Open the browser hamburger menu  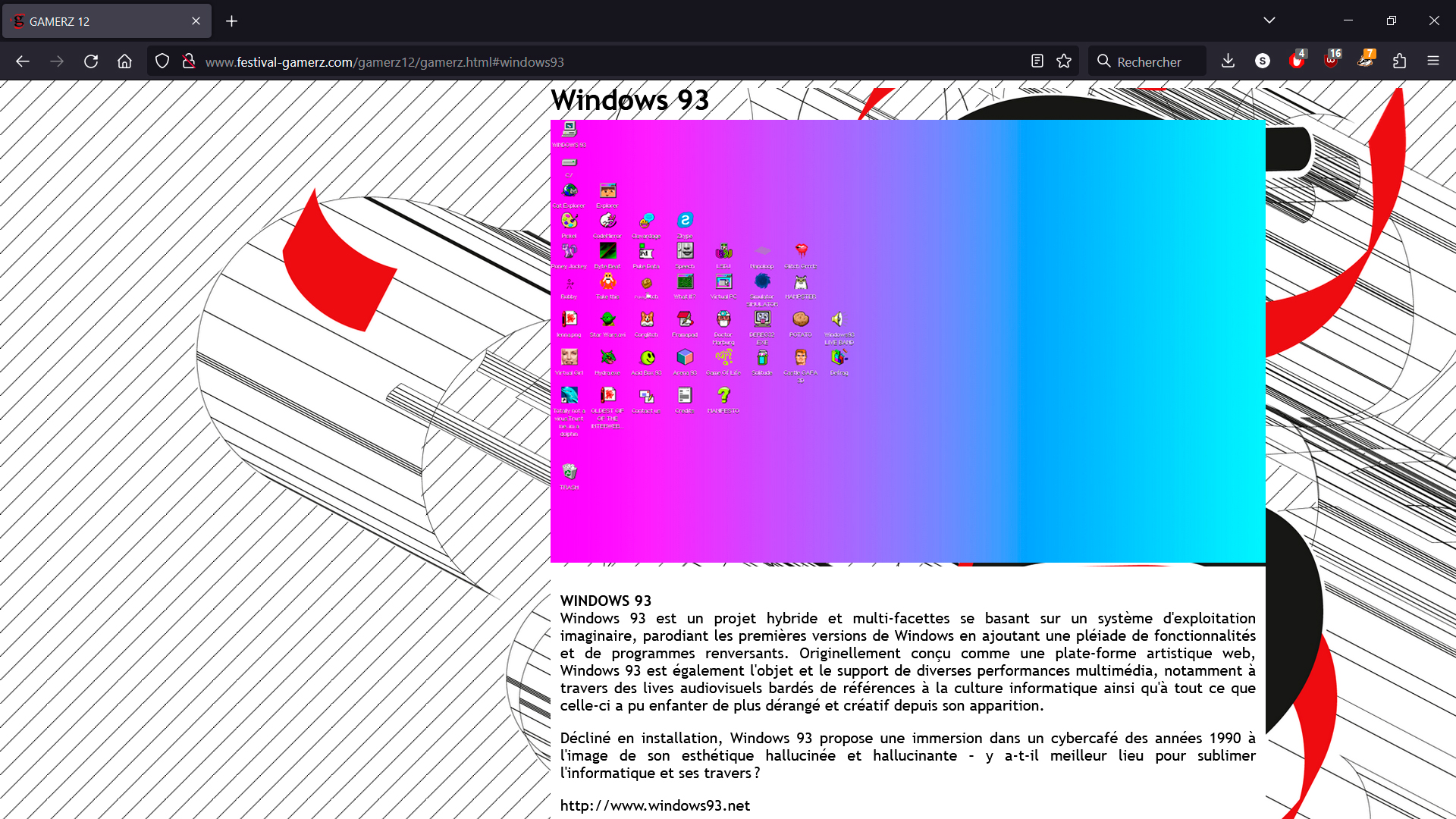click(1433, 61)
